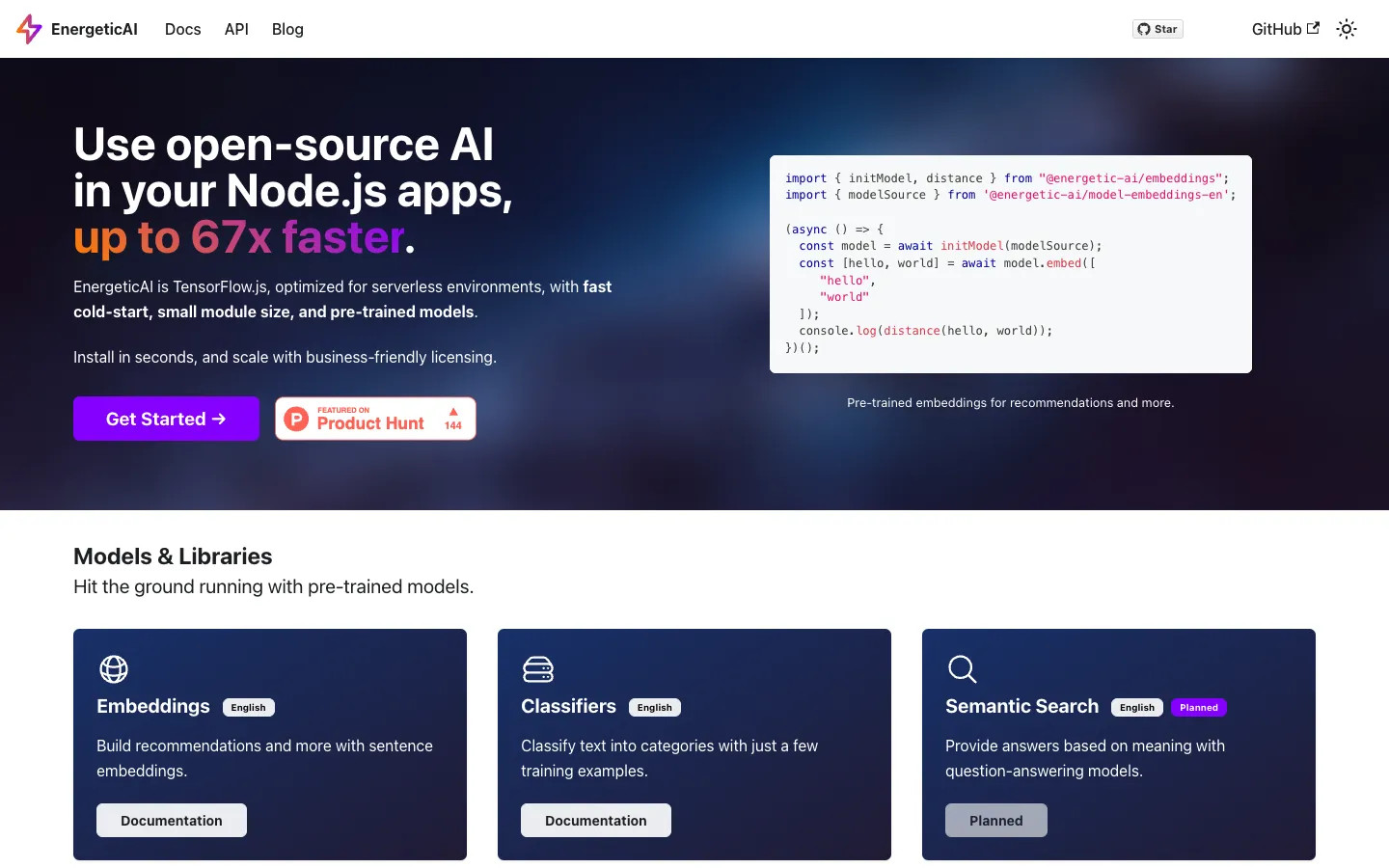1389x868 pixels.
Task: Click the arrow icon in Get Started
Action: 219,419
